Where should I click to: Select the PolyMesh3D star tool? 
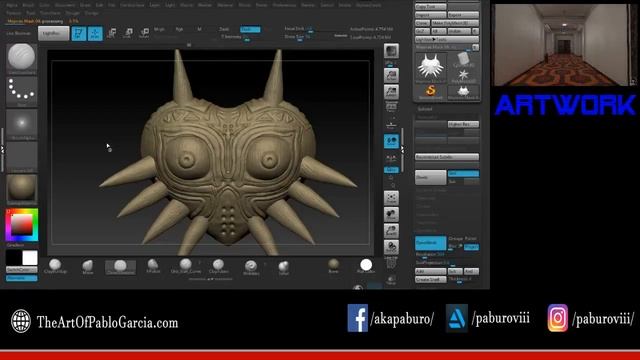(463, 76)
